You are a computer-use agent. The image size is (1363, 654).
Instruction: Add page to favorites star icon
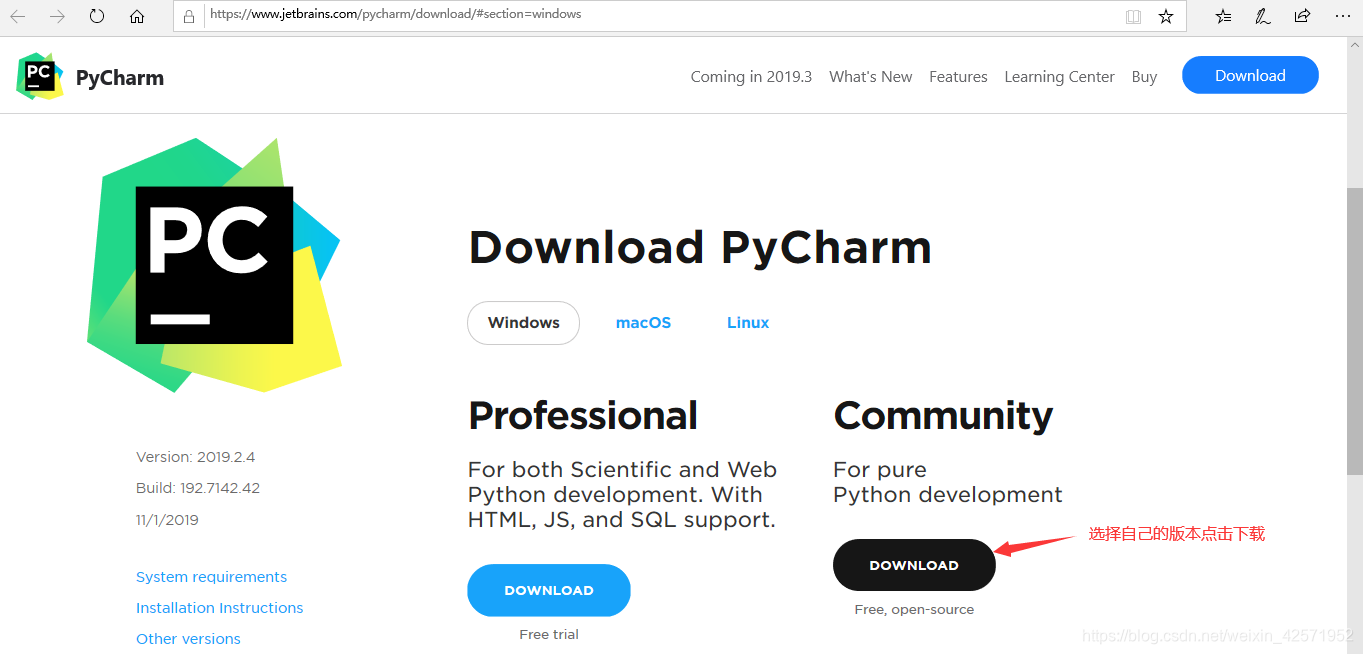[x=1166, y=16]
